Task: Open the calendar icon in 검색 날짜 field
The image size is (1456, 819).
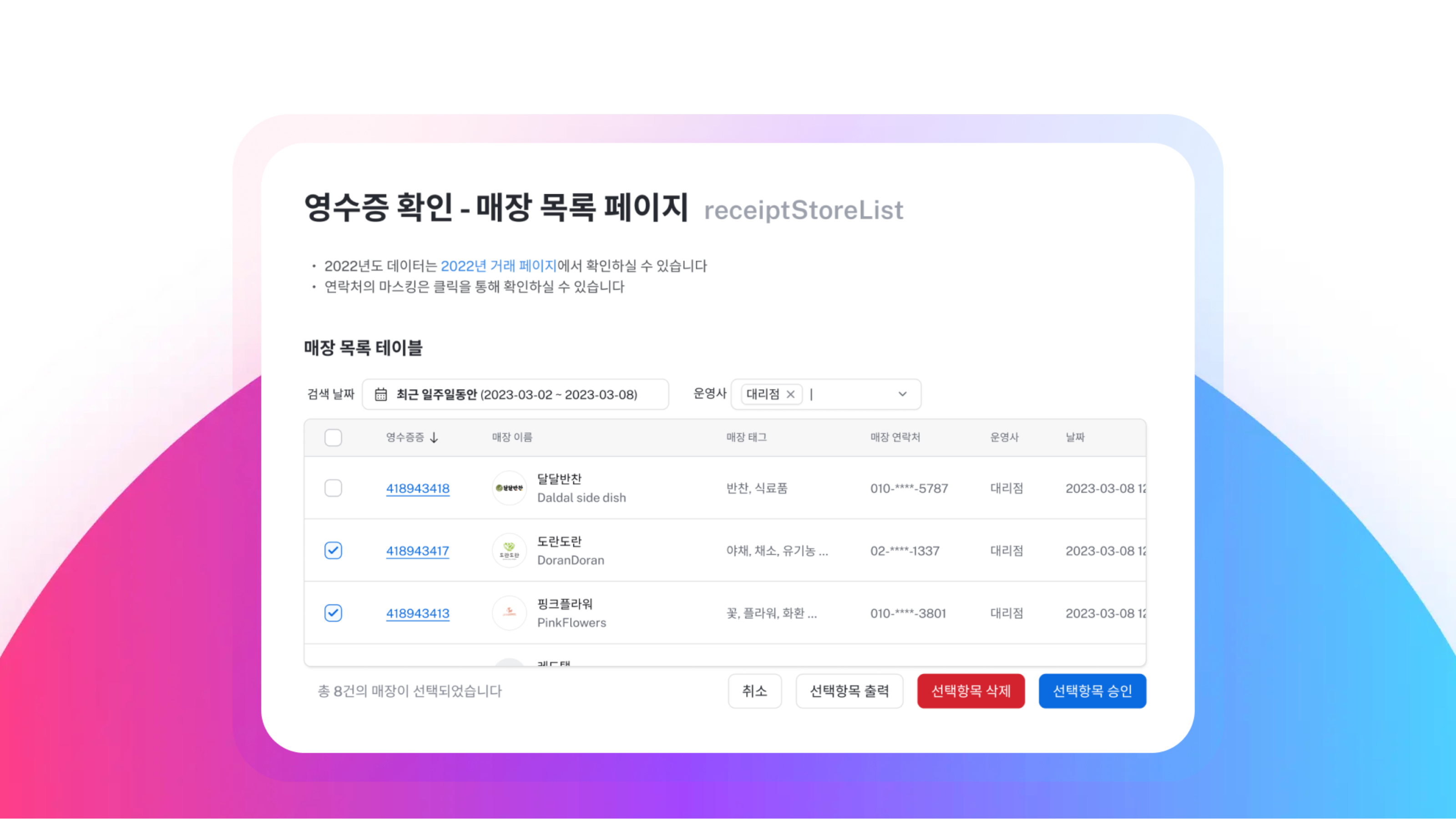Action: coord(381,394)
